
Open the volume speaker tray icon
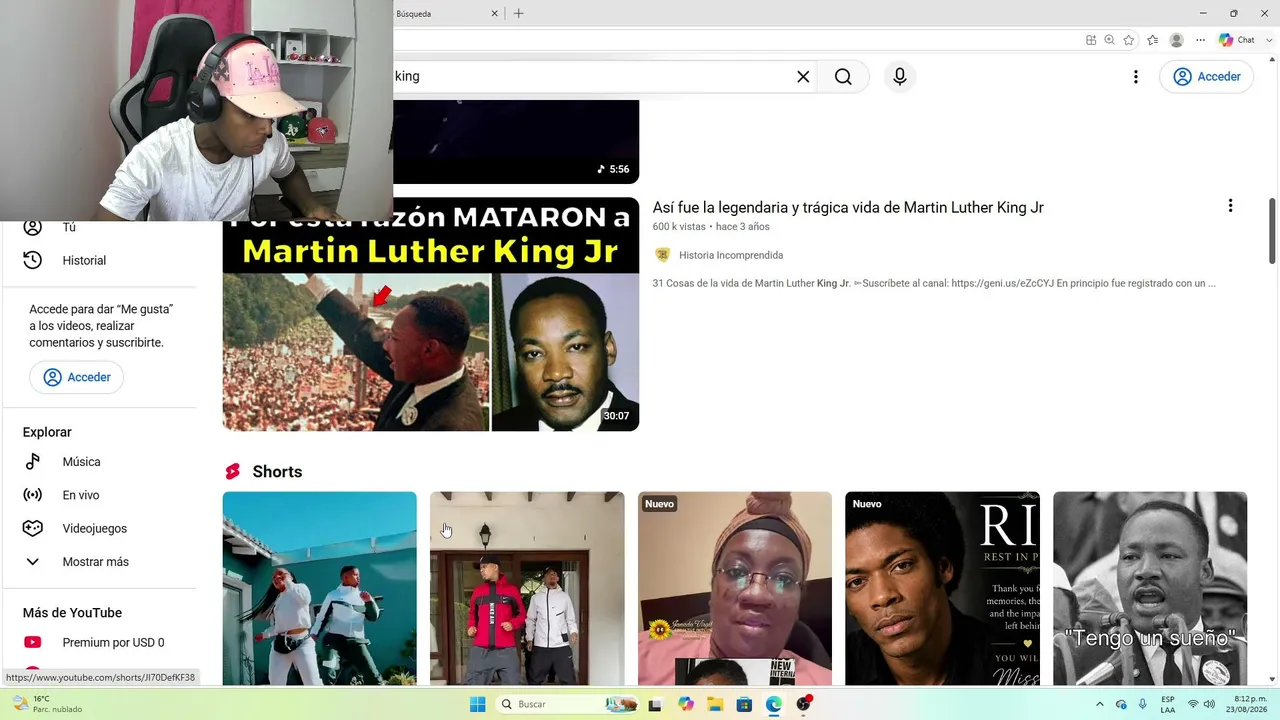coord(1209,704)
